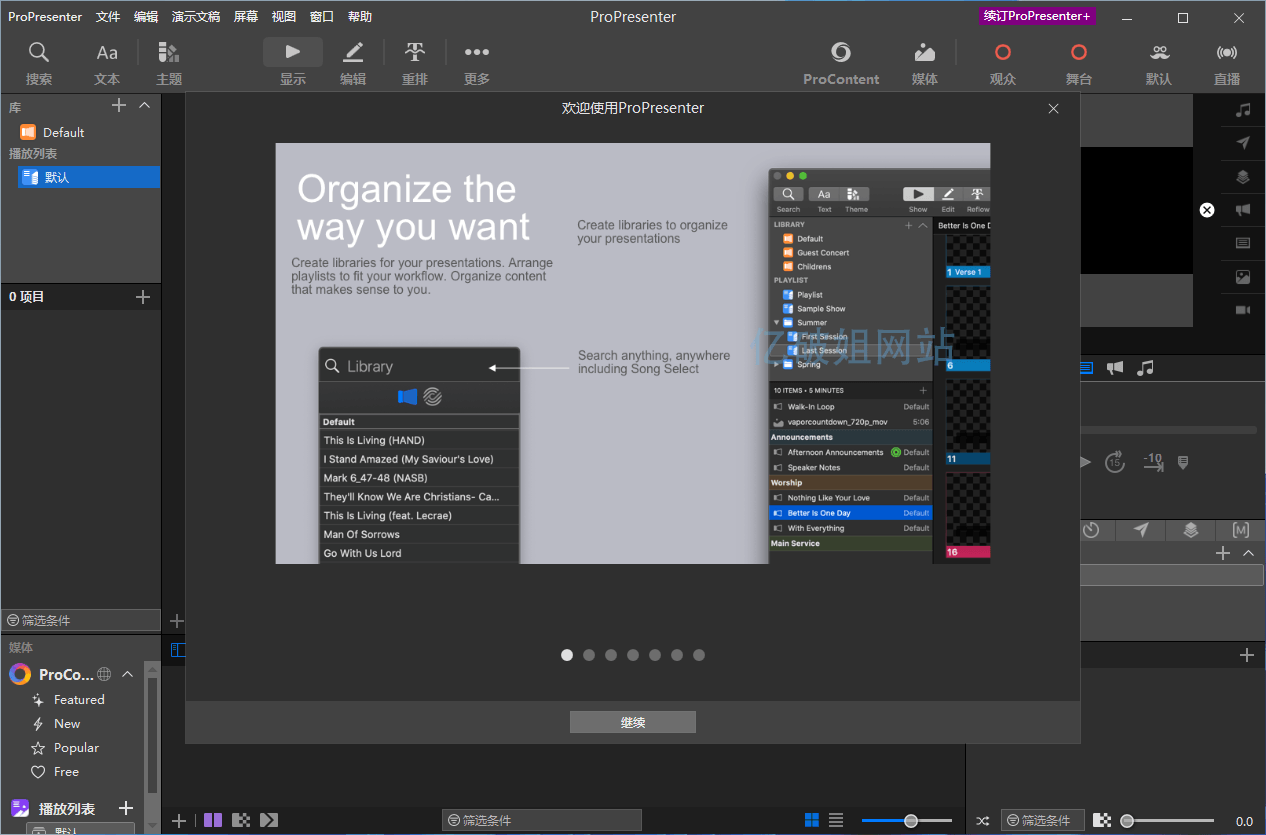Close the welcome dialog

tap(1053, 108)
